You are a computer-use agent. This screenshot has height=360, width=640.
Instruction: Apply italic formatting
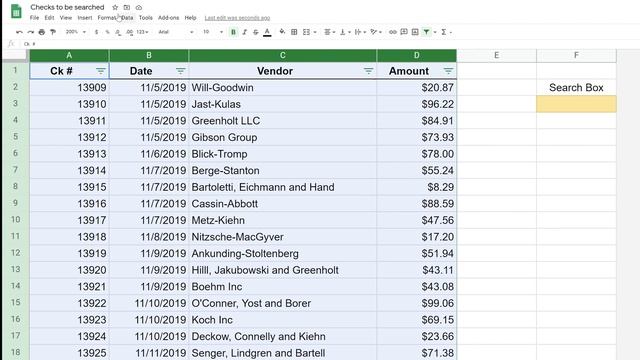click(x=244, y=32)
